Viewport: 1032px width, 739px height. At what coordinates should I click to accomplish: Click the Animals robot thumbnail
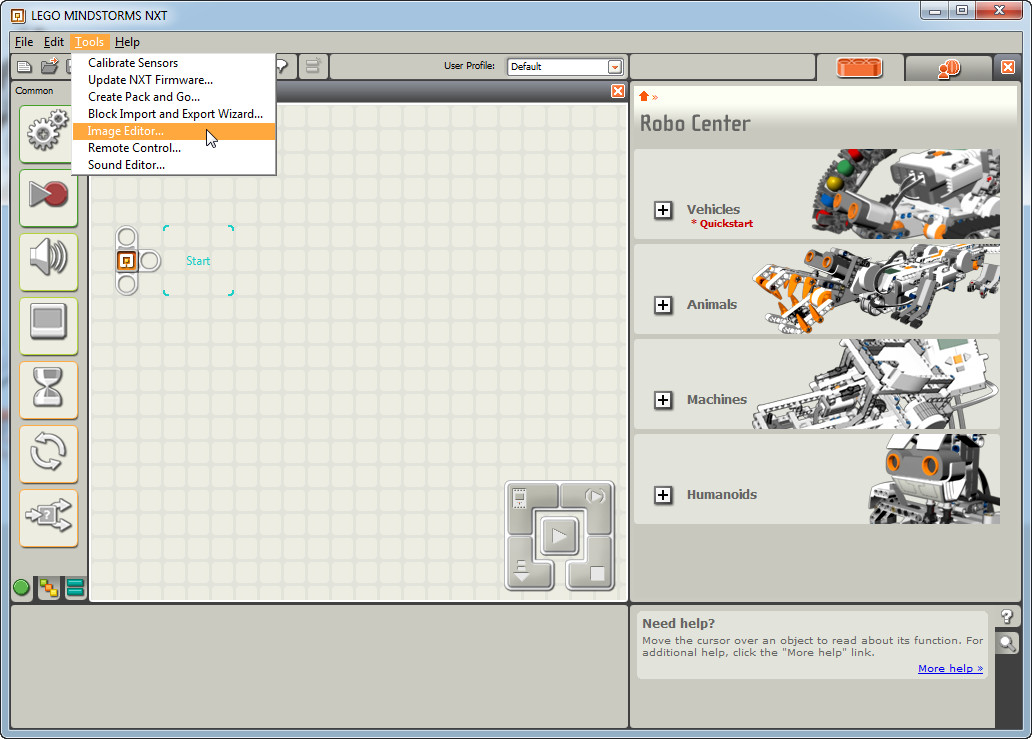(x=877, y=289)
